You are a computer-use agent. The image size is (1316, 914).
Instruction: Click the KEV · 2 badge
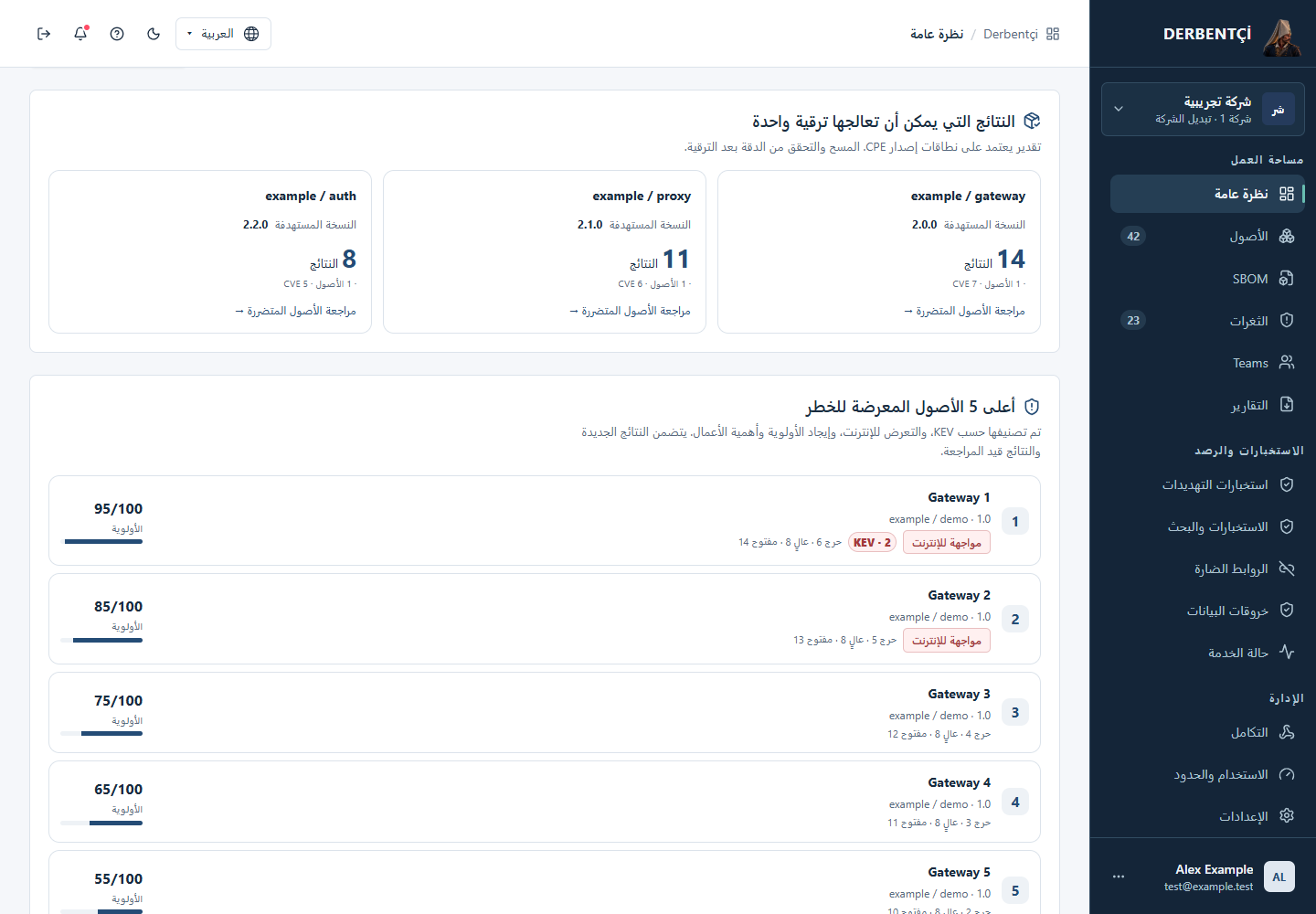[x=872, y=543]
